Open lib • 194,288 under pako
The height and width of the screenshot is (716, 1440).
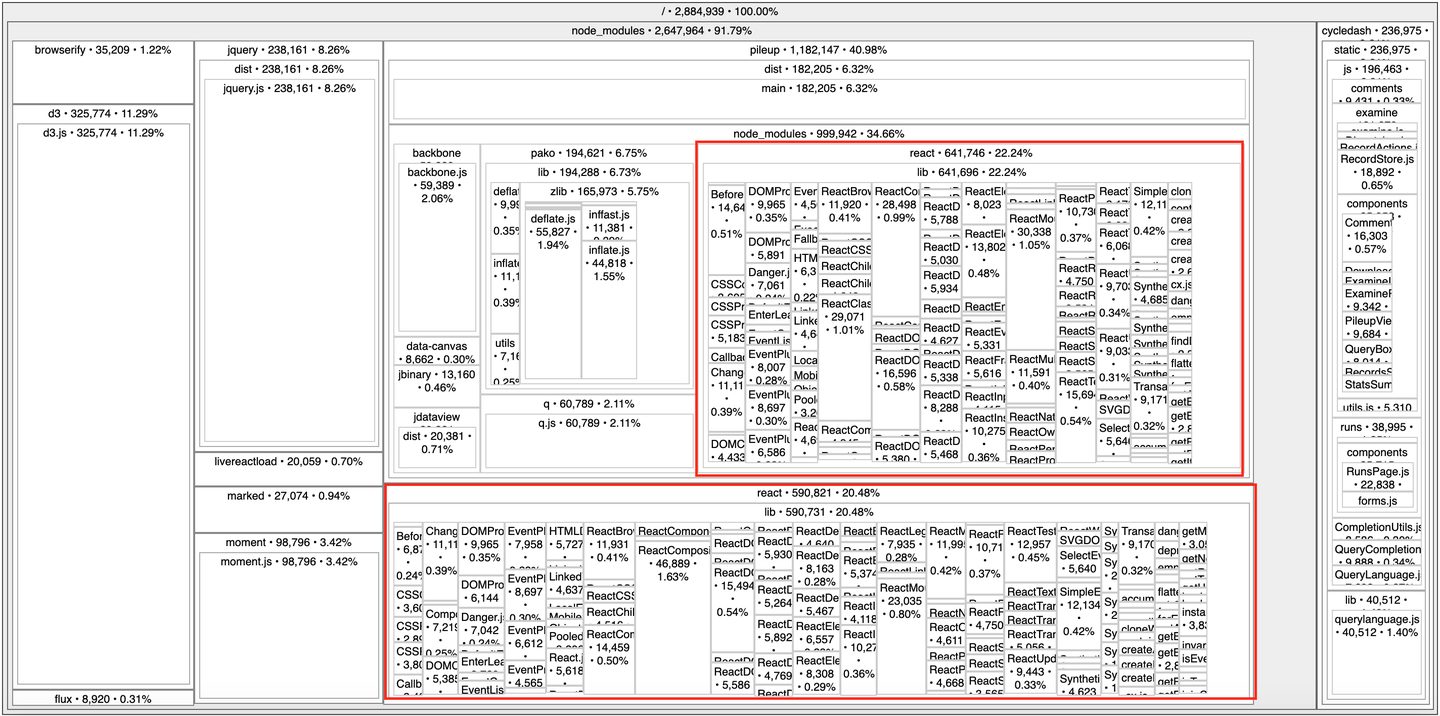586,172
